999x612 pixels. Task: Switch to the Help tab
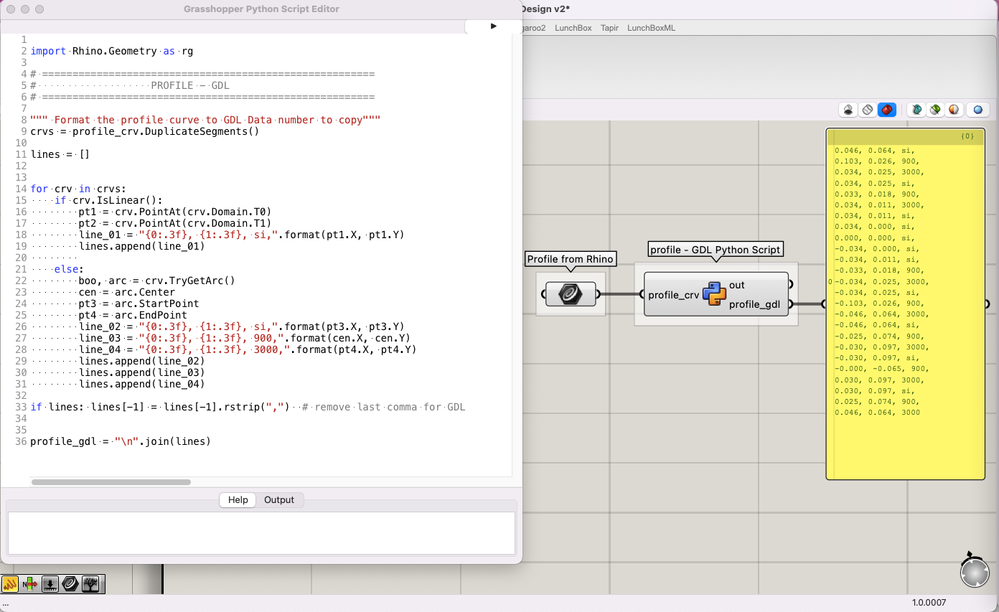click(x=238, y=500)
